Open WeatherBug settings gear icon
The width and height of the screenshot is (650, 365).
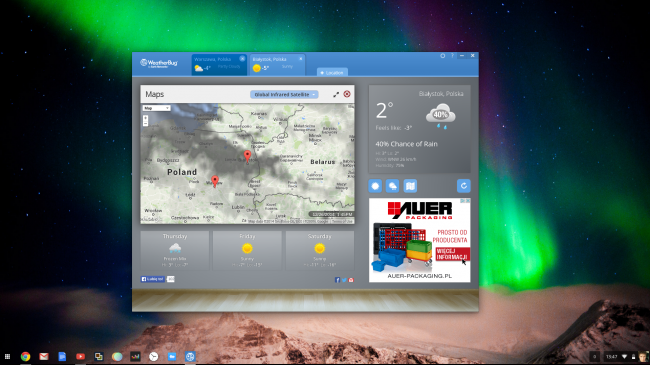point(442,56)
